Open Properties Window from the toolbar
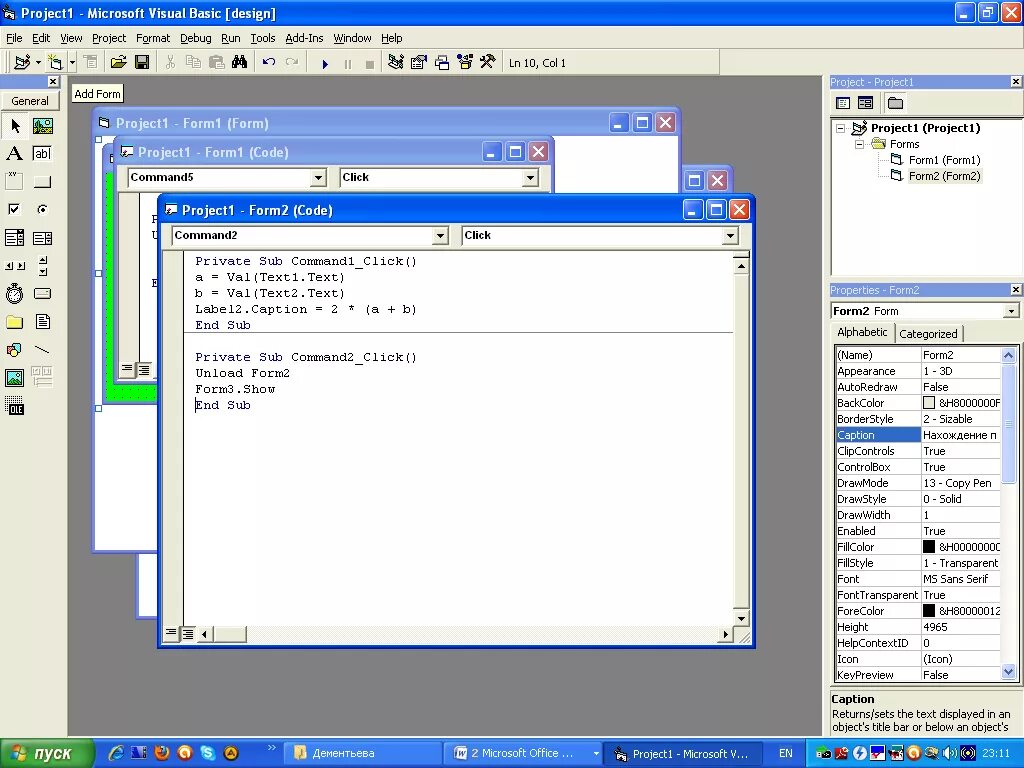This screenshot has height=768, width=1024. pos(419,63)
